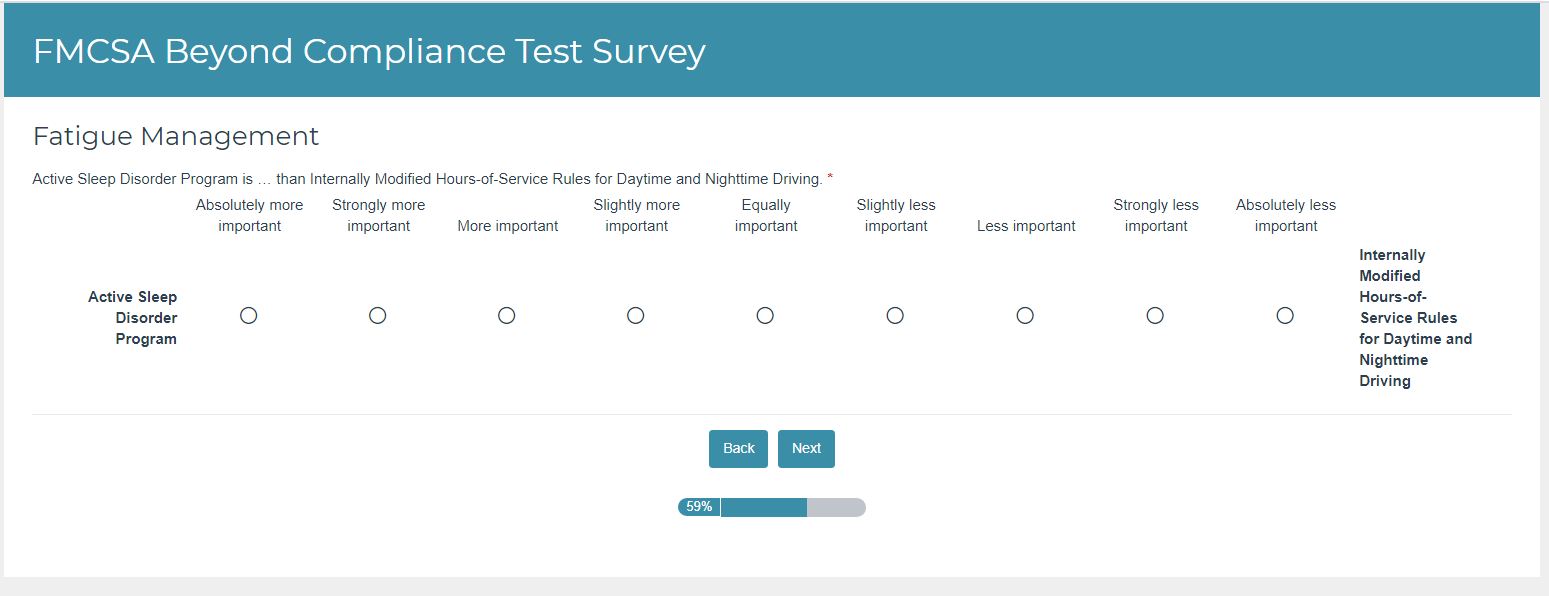The width and height of the screenshot is (1549, 596).
Task: Click the 'Active Sleep Disorder Program' row label
Action: 133,318
